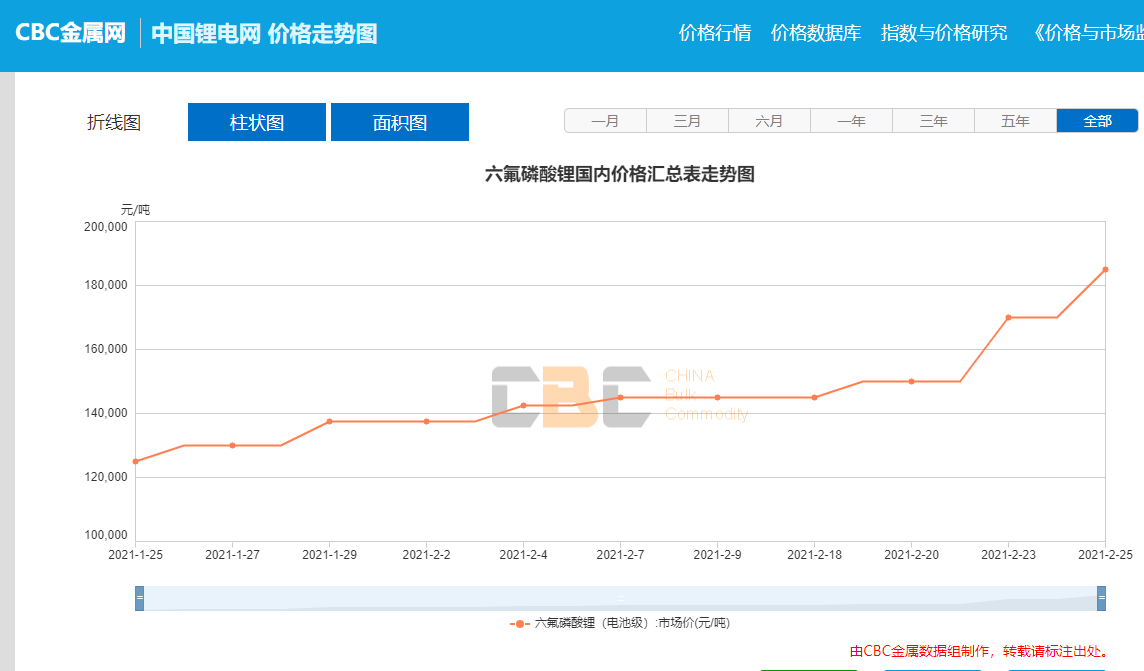Select the 一月 time range
The height and width of the screenshot is (671, 1144).
(x=606, y=120)
